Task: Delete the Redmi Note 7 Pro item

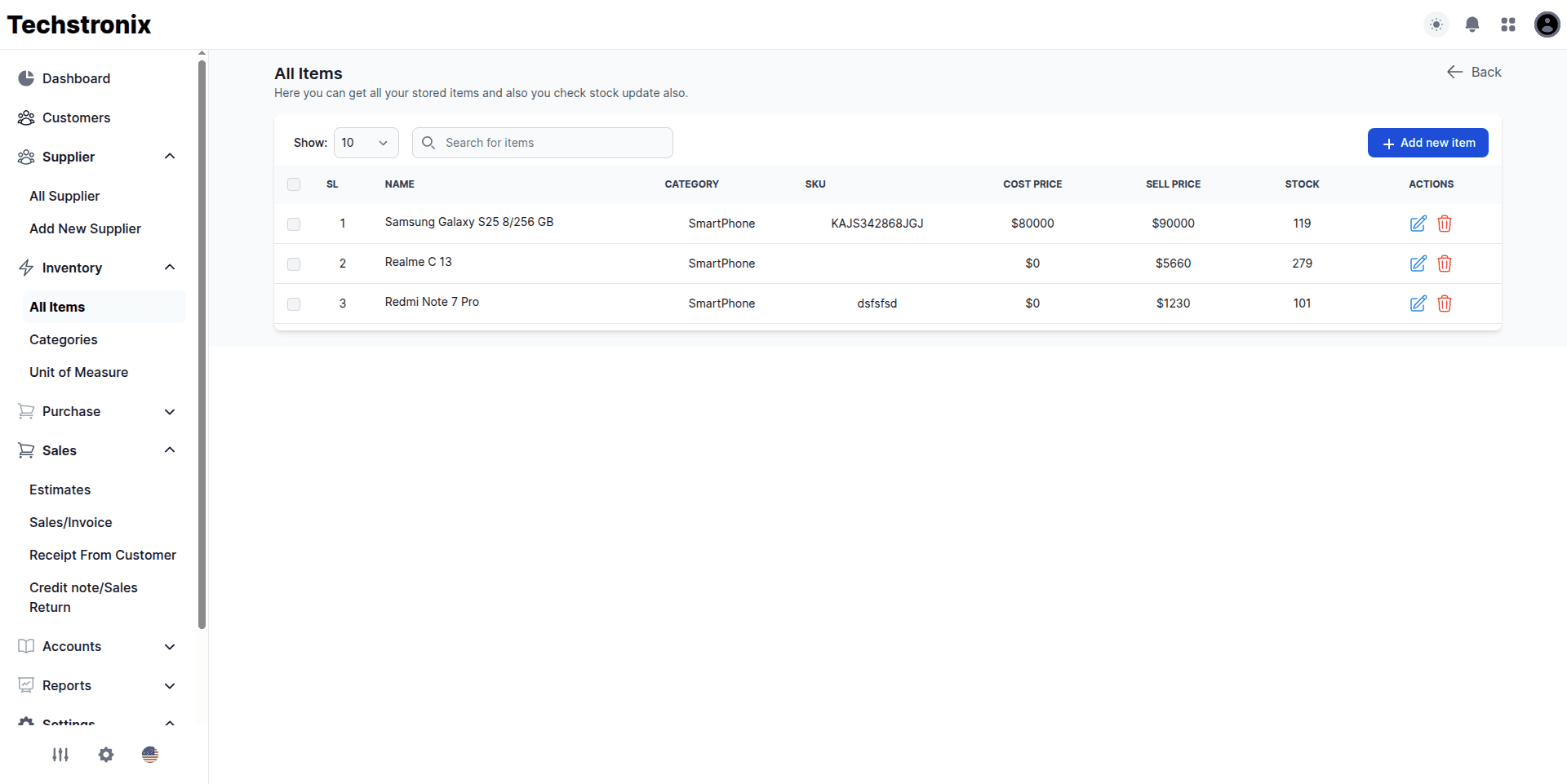Action: click(1445, 303)
